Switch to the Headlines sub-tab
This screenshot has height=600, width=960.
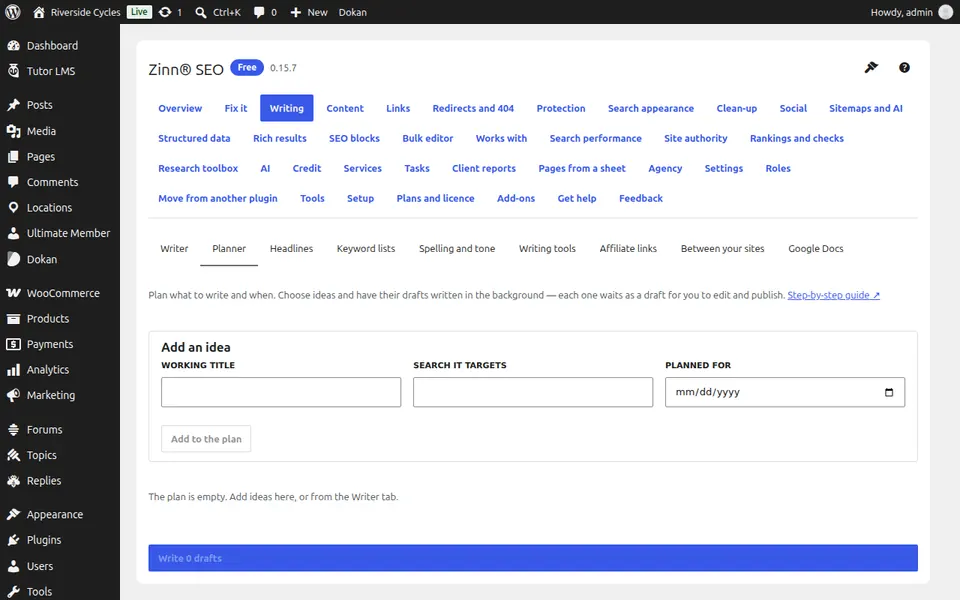click(291, 249)
